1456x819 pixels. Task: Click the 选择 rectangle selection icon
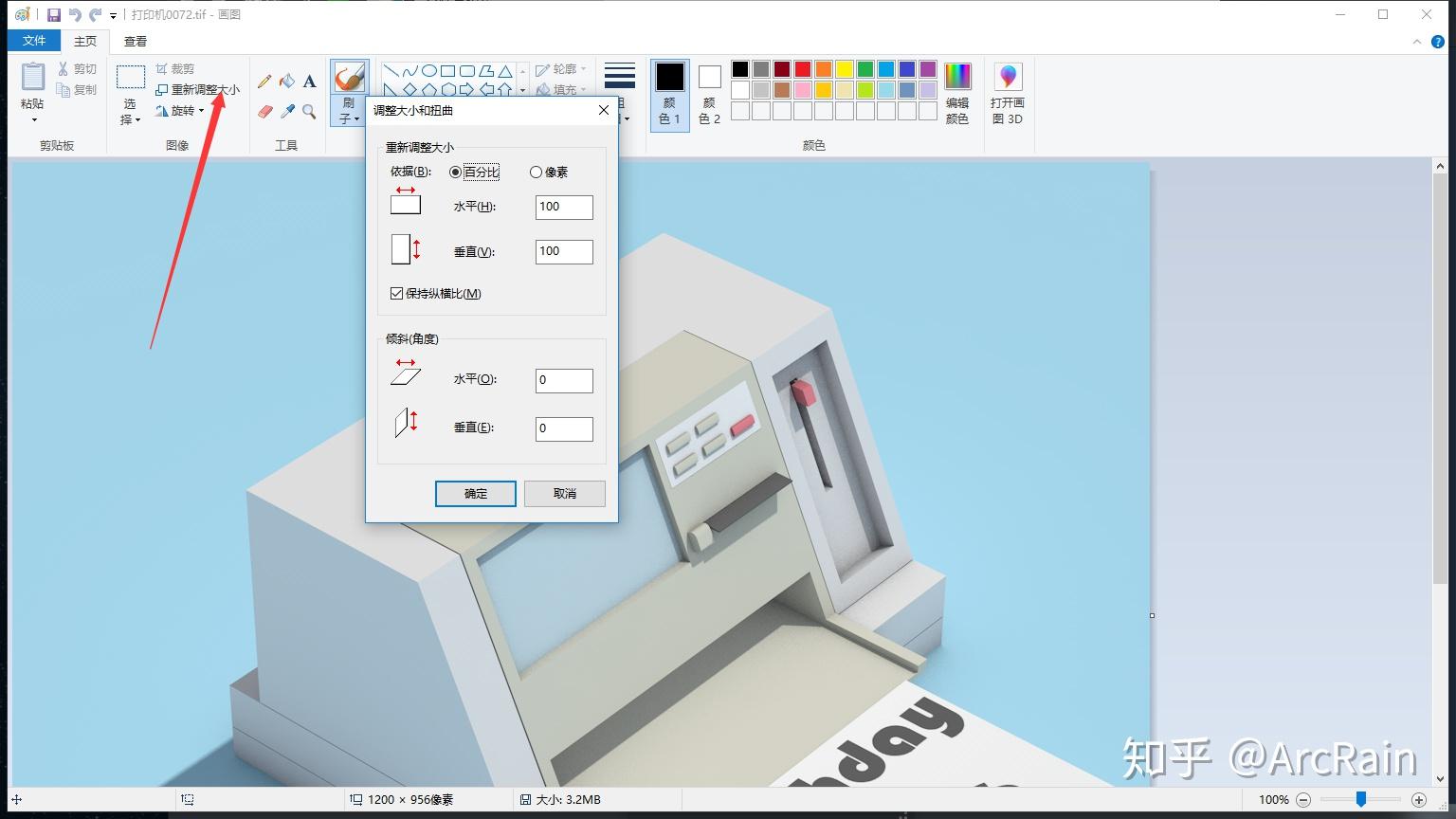(131, 77)
